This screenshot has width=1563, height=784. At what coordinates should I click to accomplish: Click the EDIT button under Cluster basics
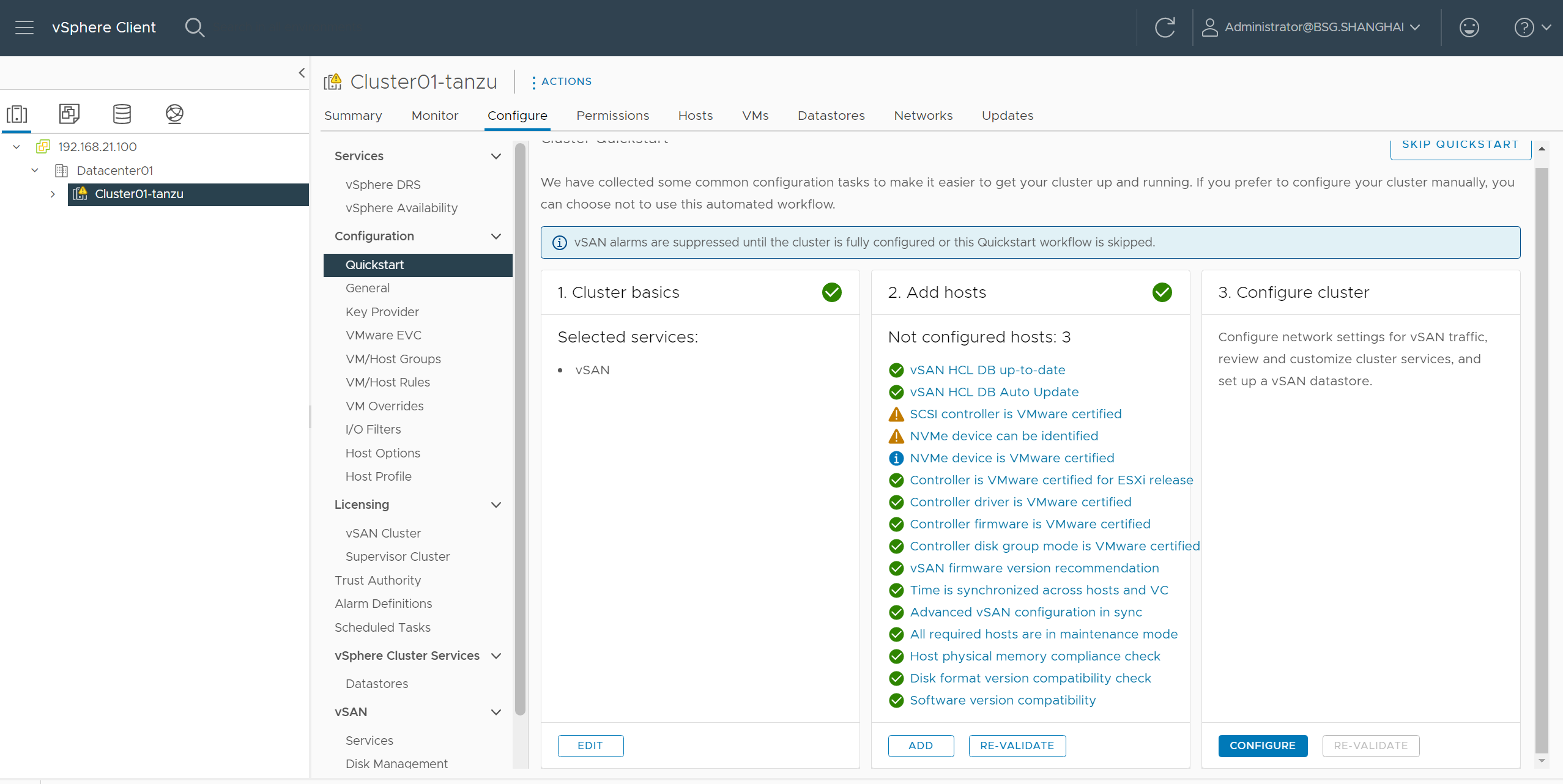[x=590, y=745]
